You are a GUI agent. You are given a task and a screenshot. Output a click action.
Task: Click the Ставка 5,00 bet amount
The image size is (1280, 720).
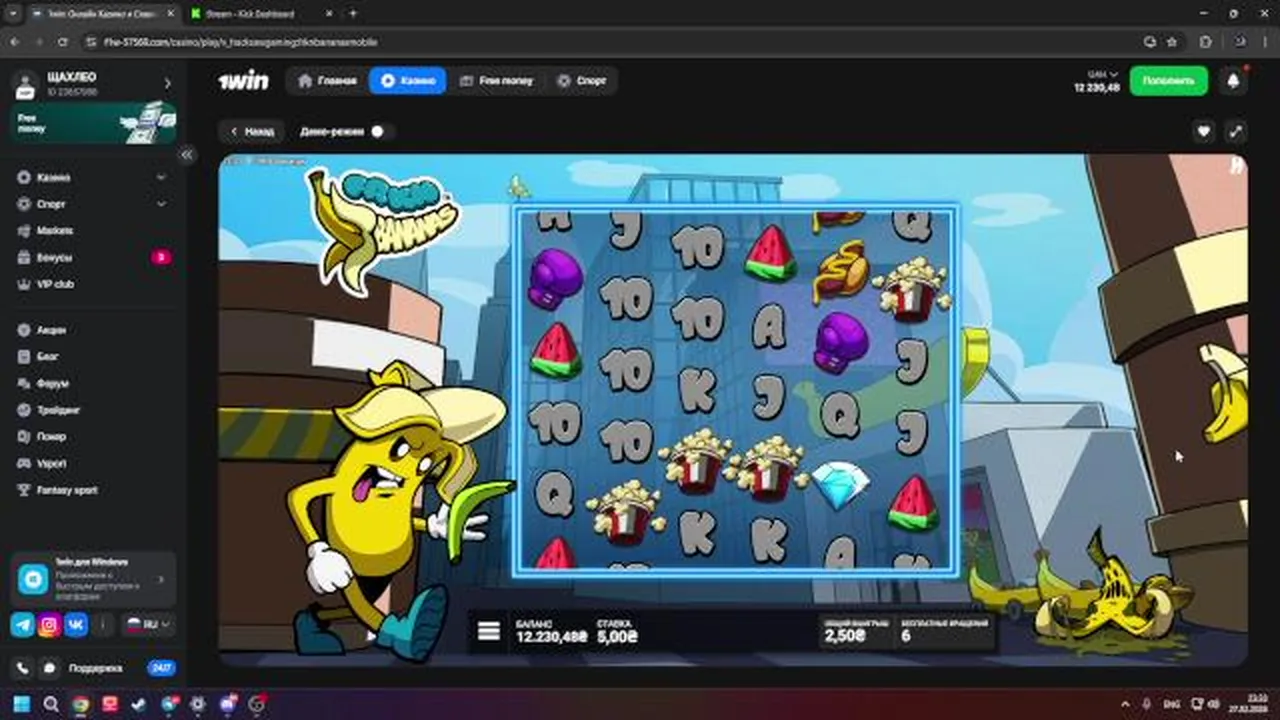pos(617,631)
